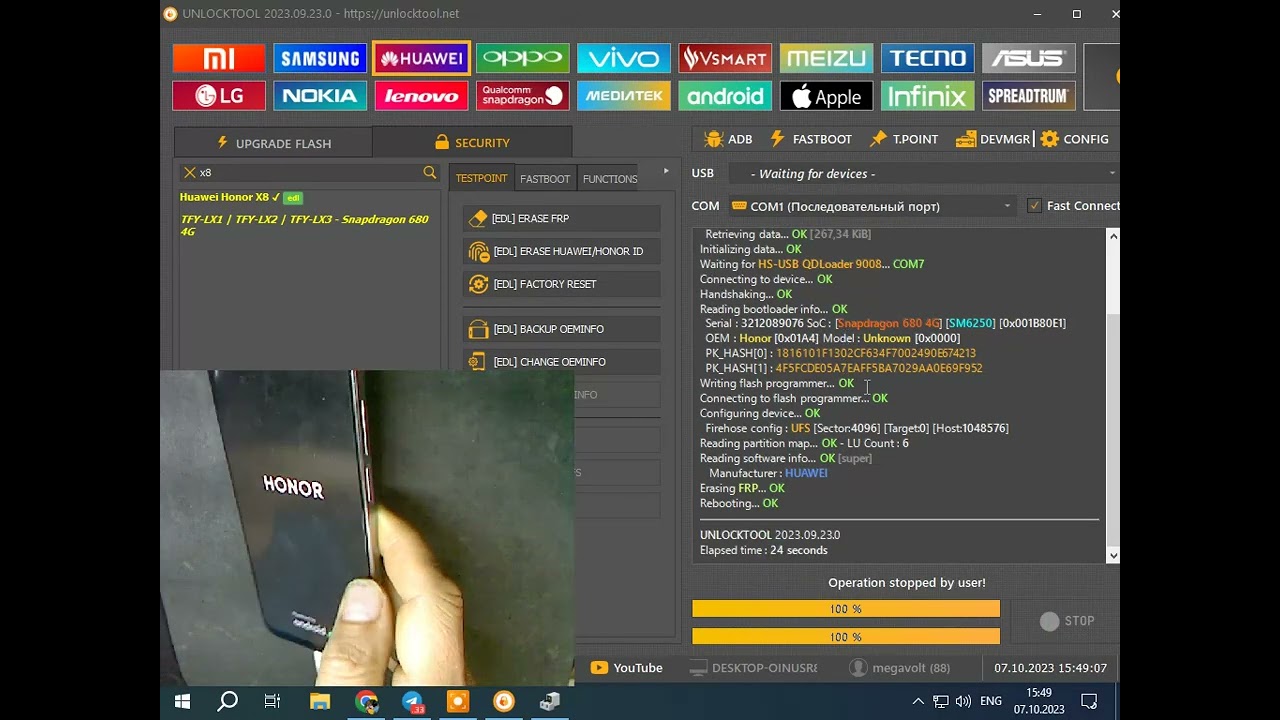Viewport: 1280px width, 720px height.
Task: Run [EDL] FACTORY RESET
Action: 562,284
